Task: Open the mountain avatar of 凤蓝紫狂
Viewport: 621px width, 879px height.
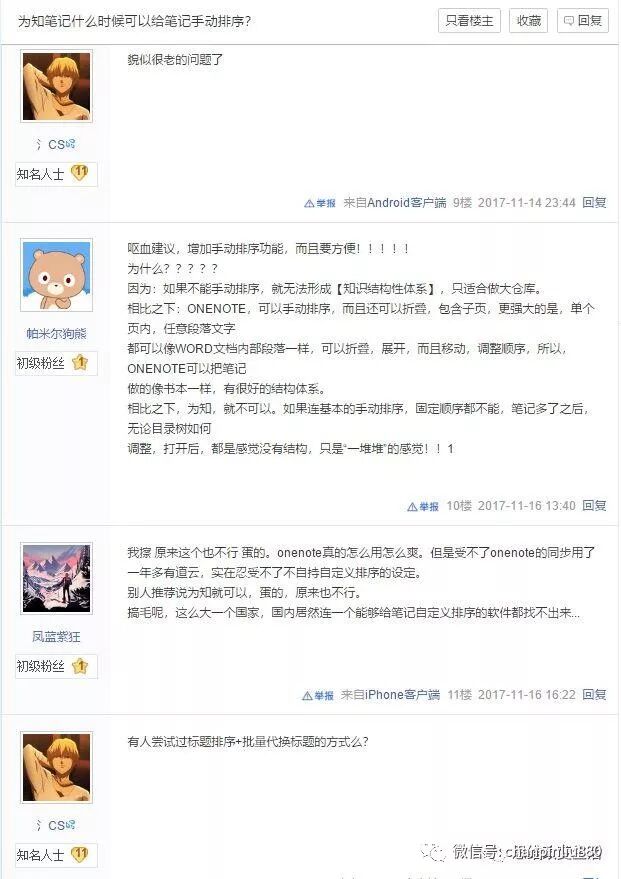Action: [56, 578]
